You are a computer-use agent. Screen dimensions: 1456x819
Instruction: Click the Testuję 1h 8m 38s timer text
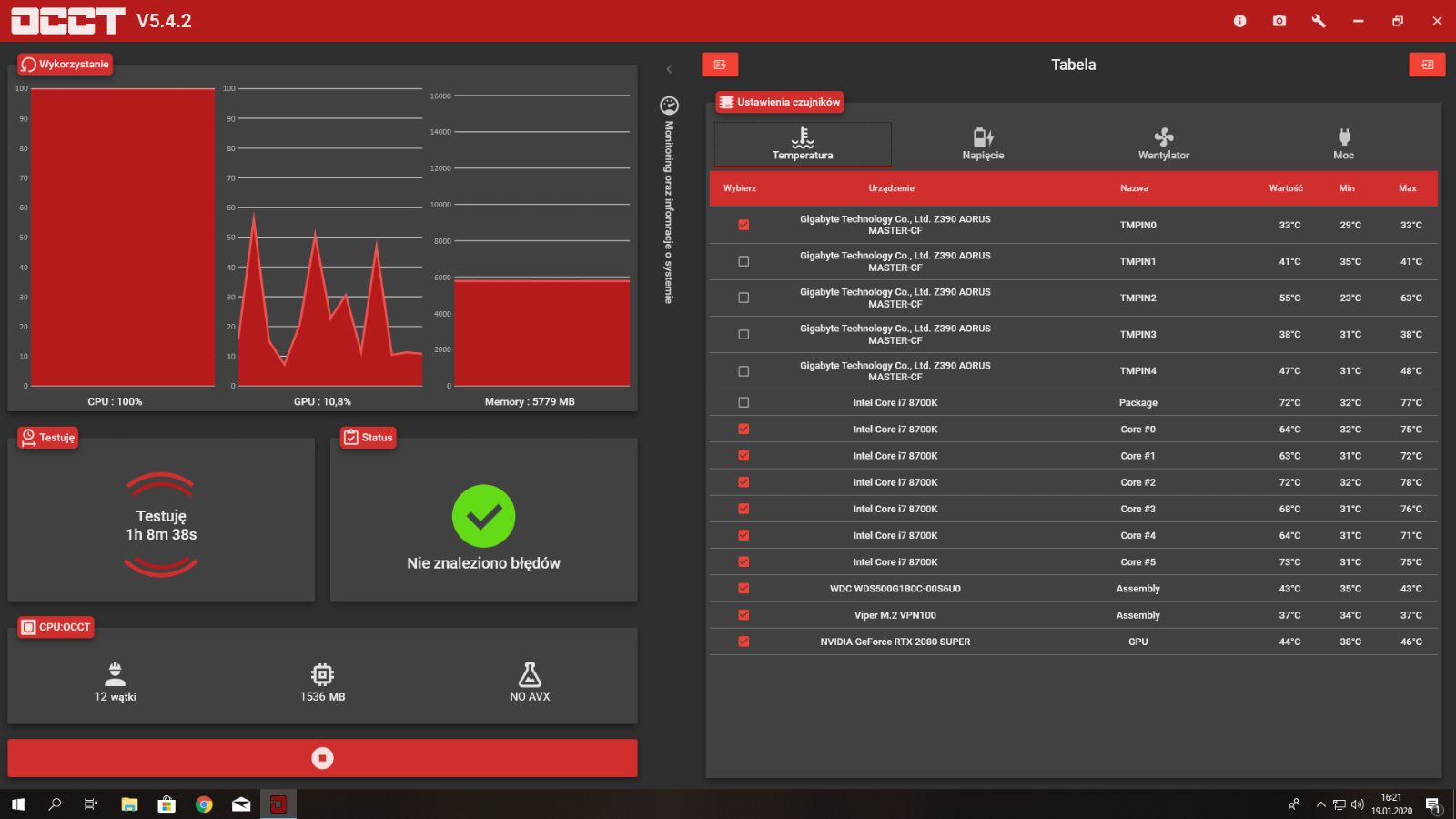pyautogui.click(x=161, y=525)
